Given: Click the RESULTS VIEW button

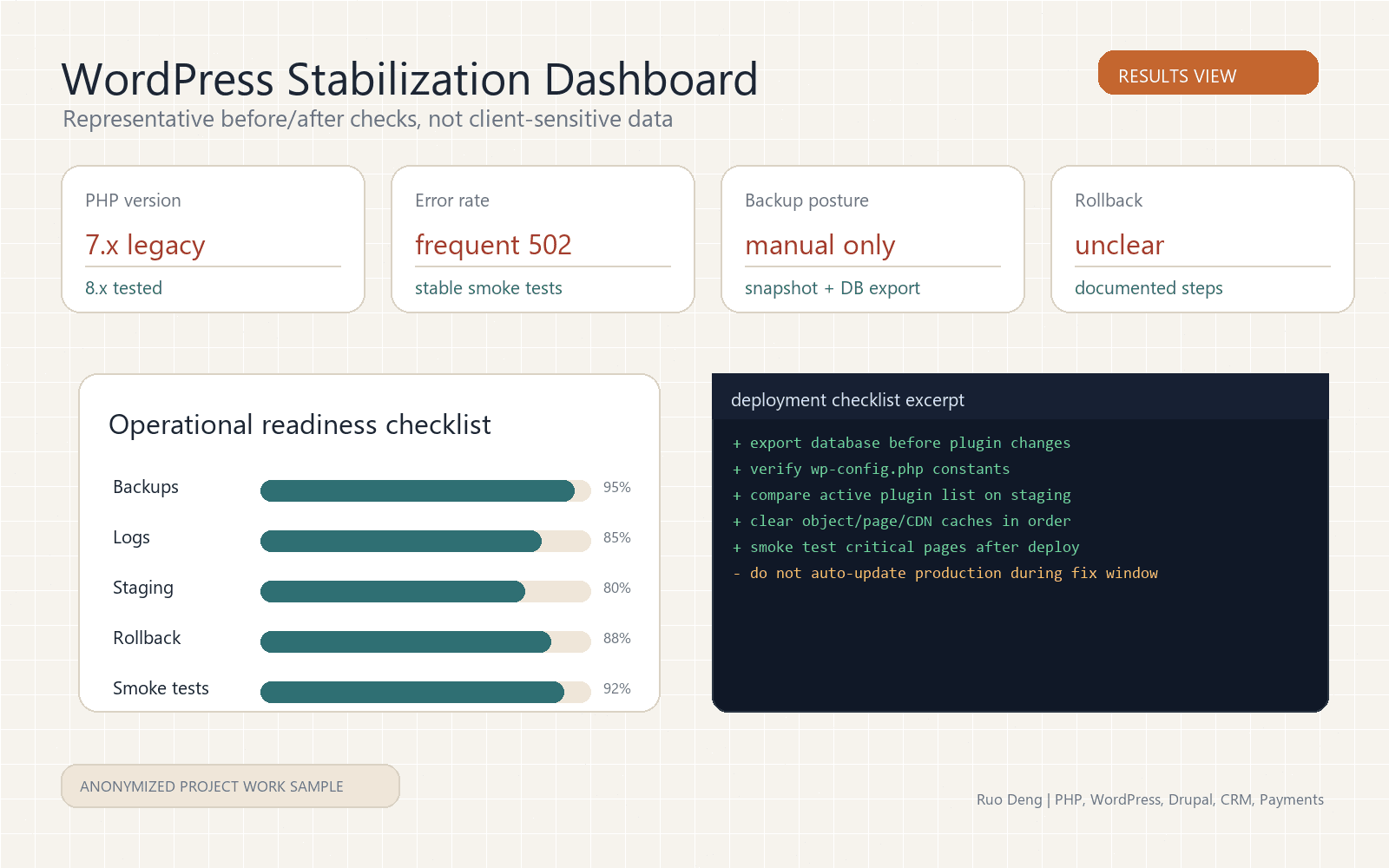Looking at the screenshot, I should point(1208,73).
